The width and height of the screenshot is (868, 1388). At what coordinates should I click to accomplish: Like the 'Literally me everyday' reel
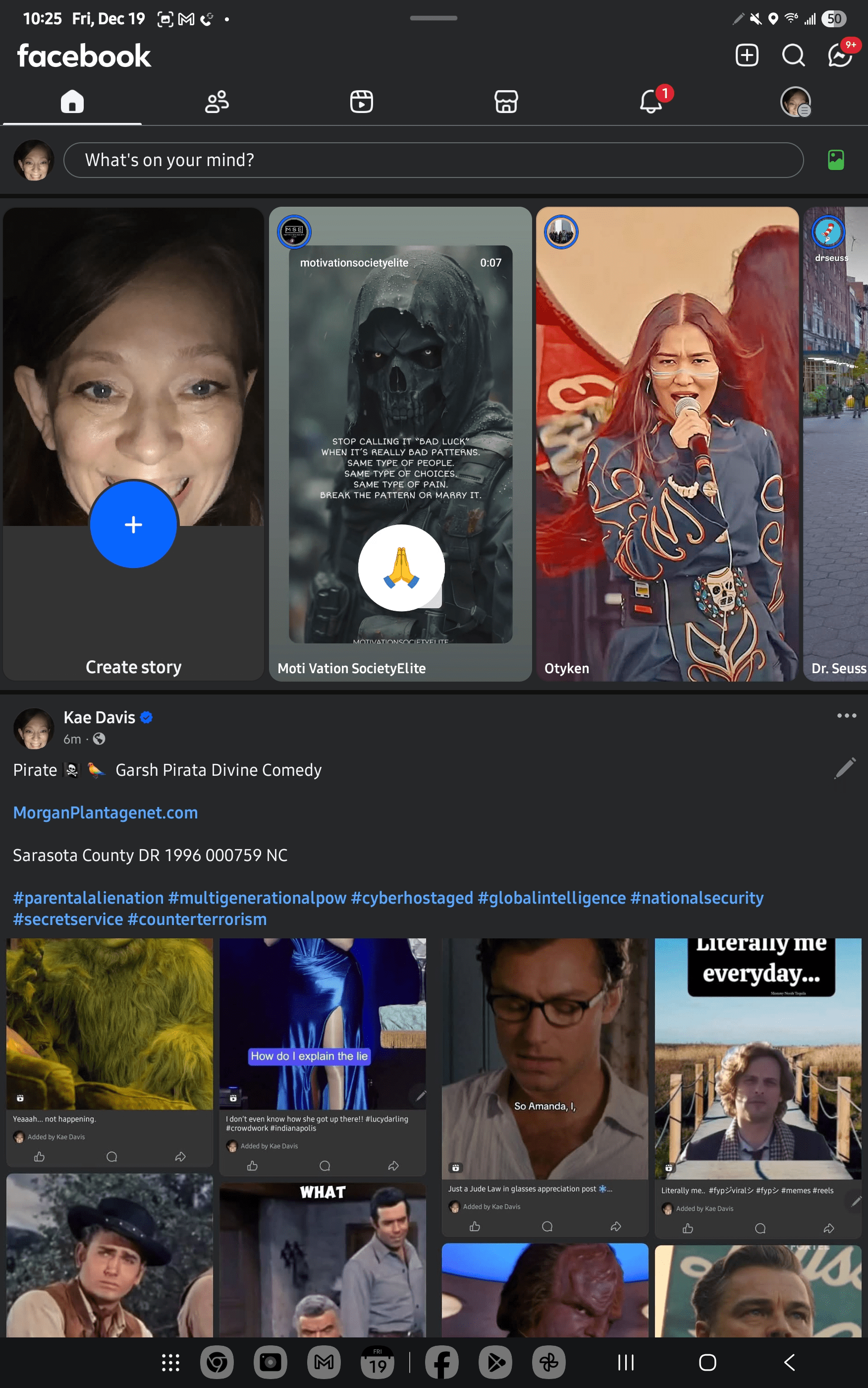tap(688, 1228)
